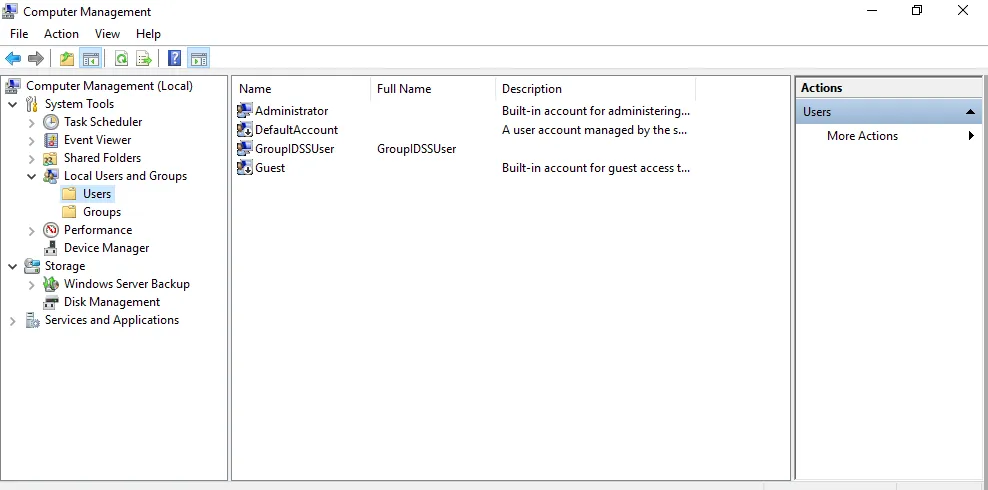Select the Users folder in tree
The height and width of the screenshot is (490, 988).
[x=97, y=194]
